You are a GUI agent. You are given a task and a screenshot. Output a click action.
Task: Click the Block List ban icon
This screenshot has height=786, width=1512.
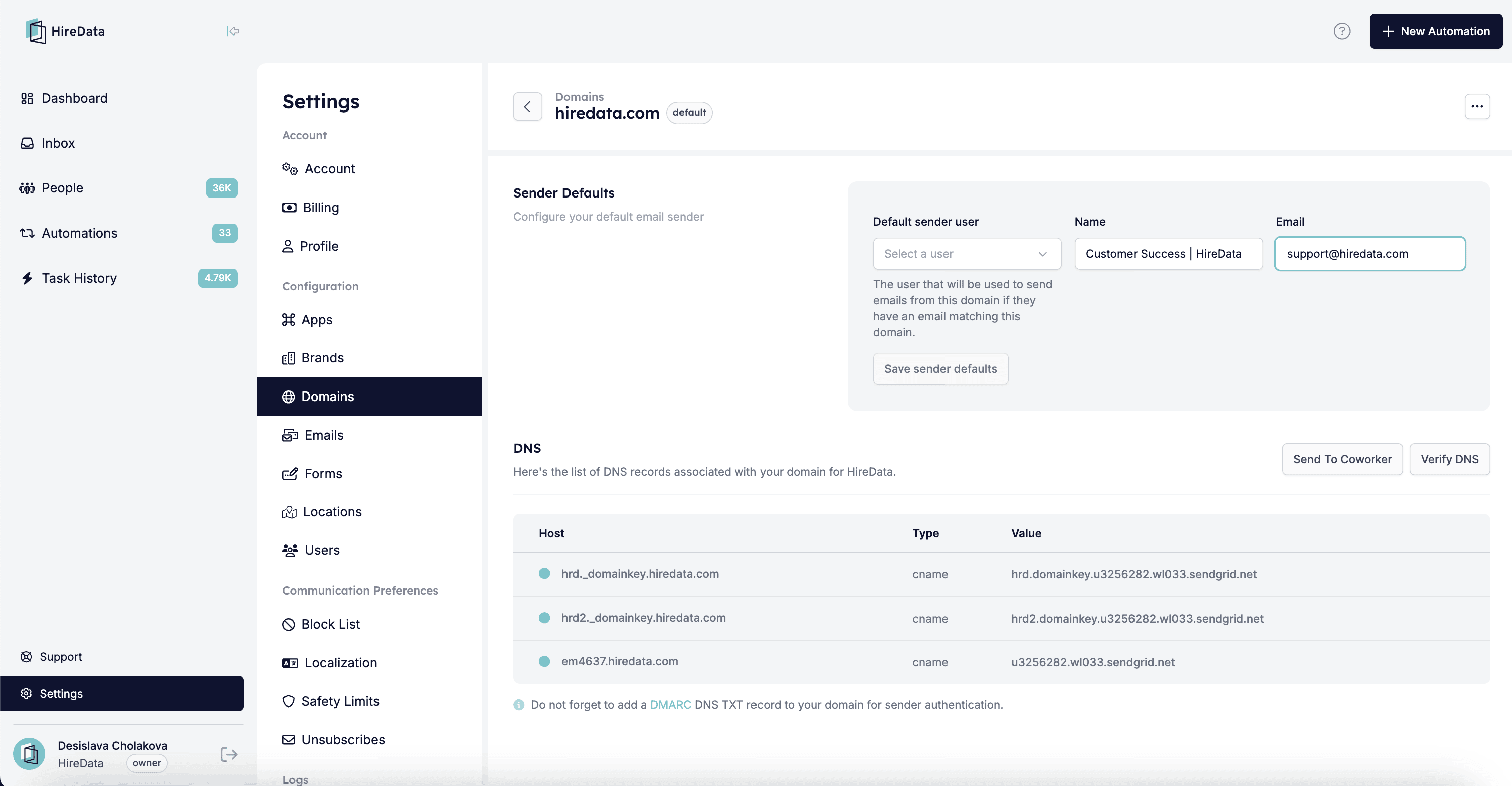point(288,625)
